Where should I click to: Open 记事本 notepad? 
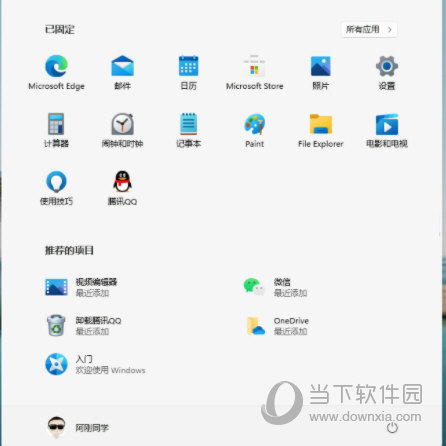coord(188,130)
